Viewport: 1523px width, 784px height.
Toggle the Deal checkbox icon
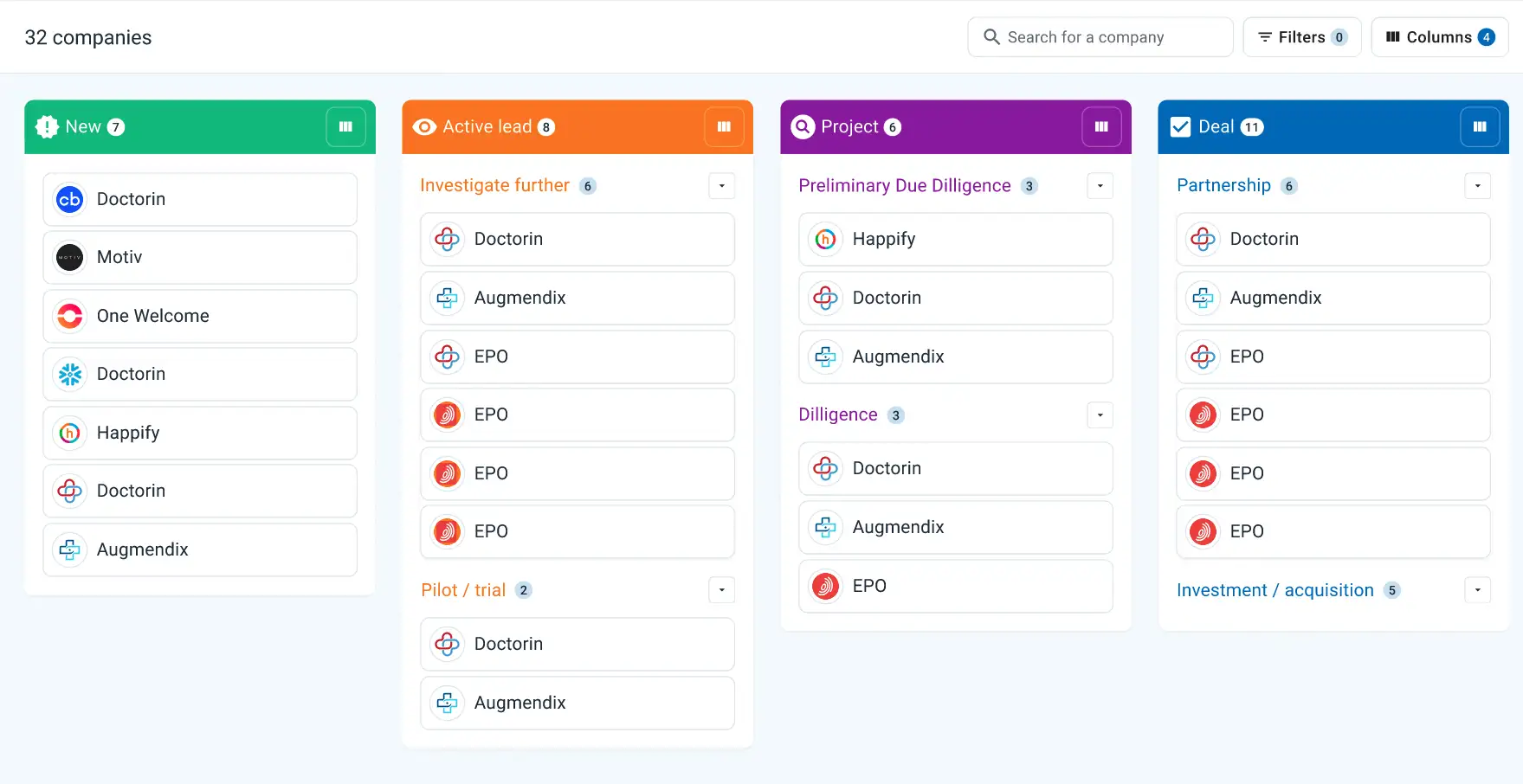[x=1180, y=127]
